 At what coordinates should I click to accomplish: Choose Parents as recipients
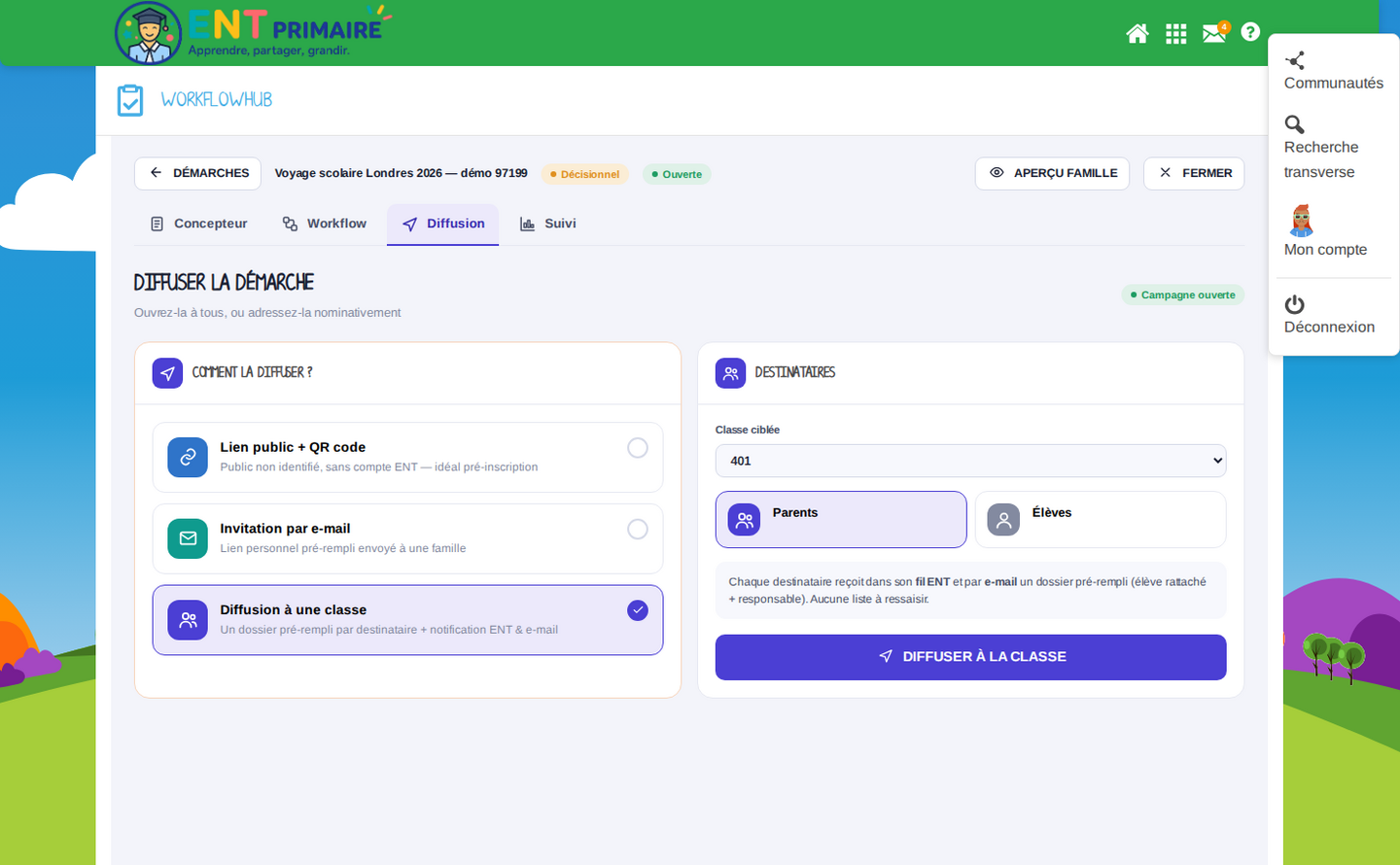click(841, 520)
